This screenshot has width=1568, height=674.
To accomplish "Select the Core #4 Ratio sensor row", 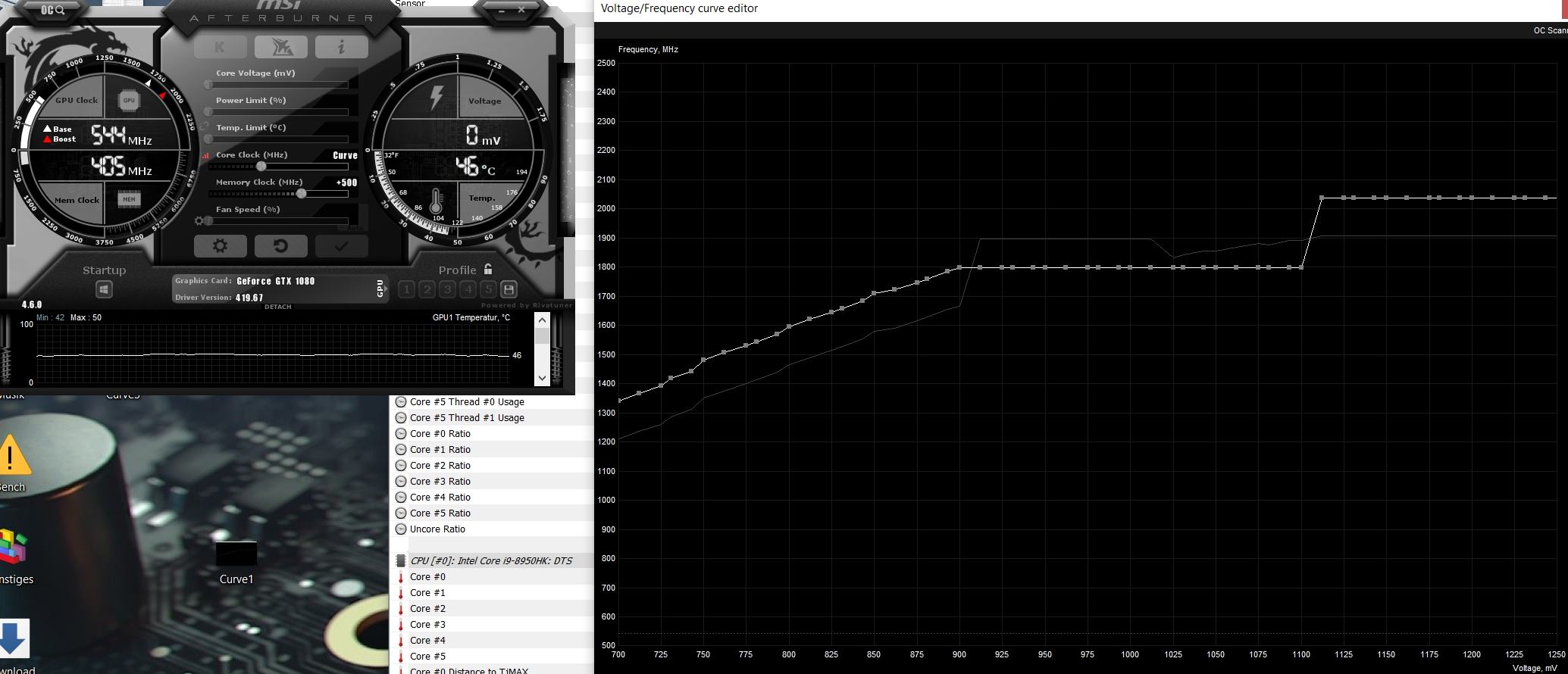I will pyautogui.click(x=491, y=498).
